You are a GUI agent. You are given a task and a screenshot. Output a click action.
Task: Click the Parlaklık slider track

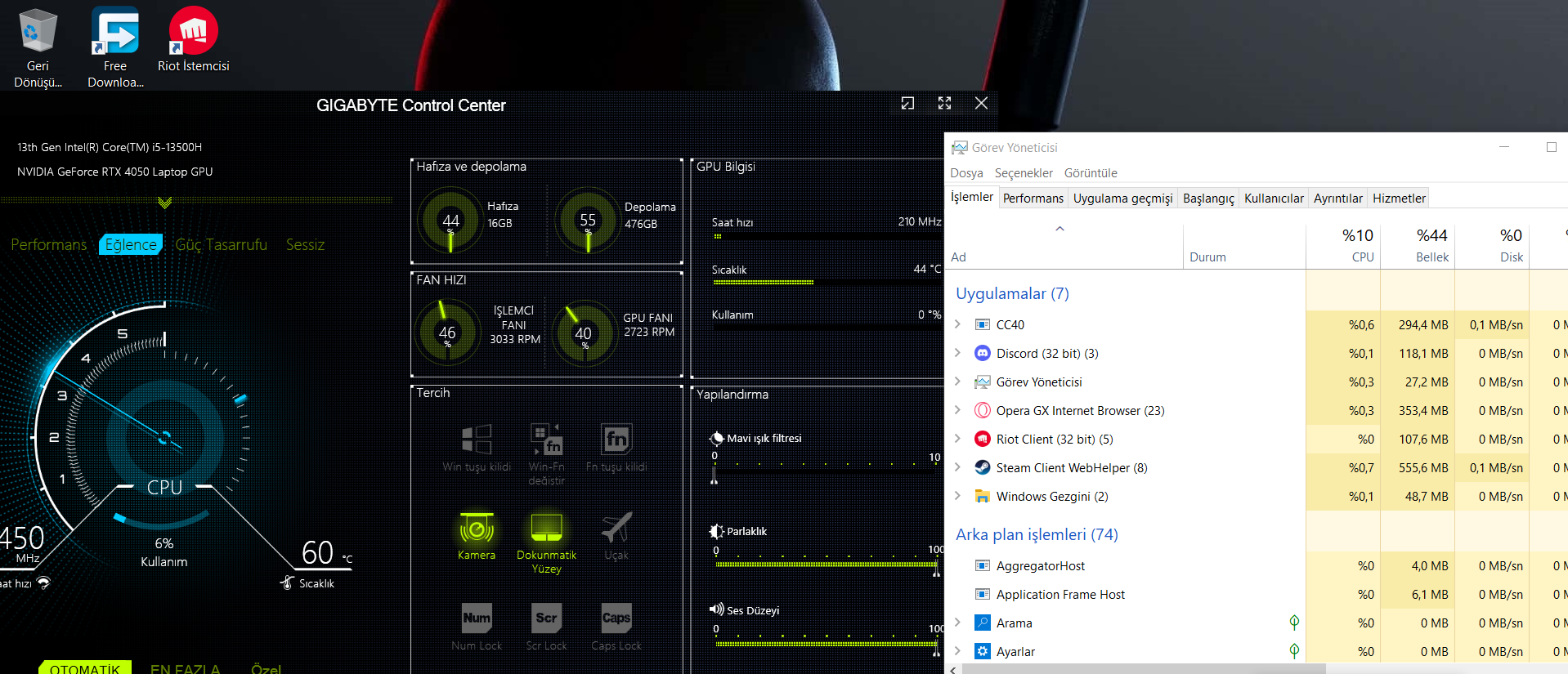coord(826,564)
